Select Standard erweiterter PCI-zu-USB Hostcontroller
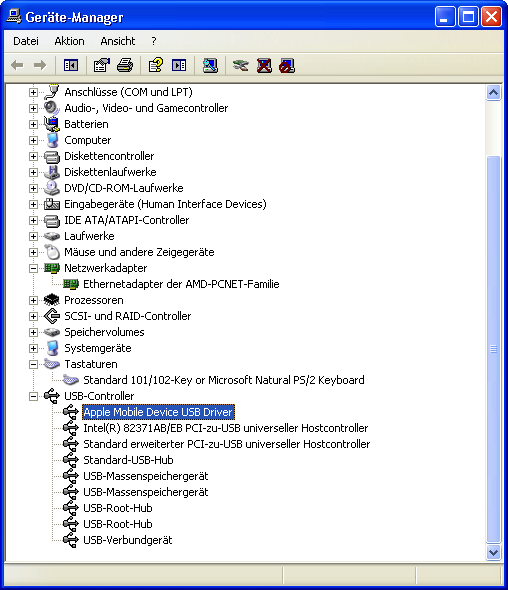 click(227, 444)
